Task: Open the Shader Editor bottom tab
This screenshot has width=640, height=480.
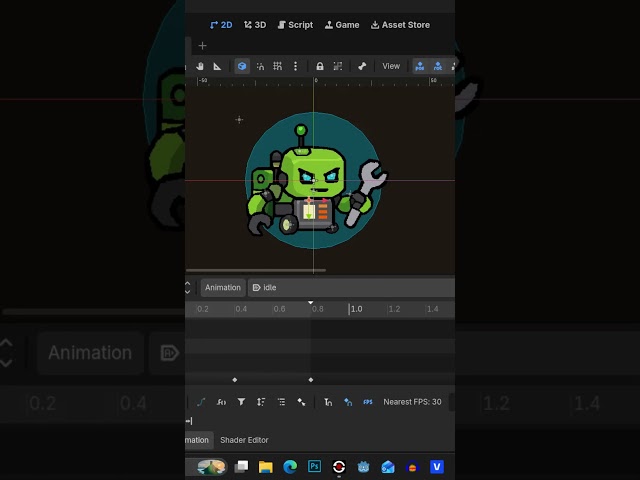Action: (244, 440)
